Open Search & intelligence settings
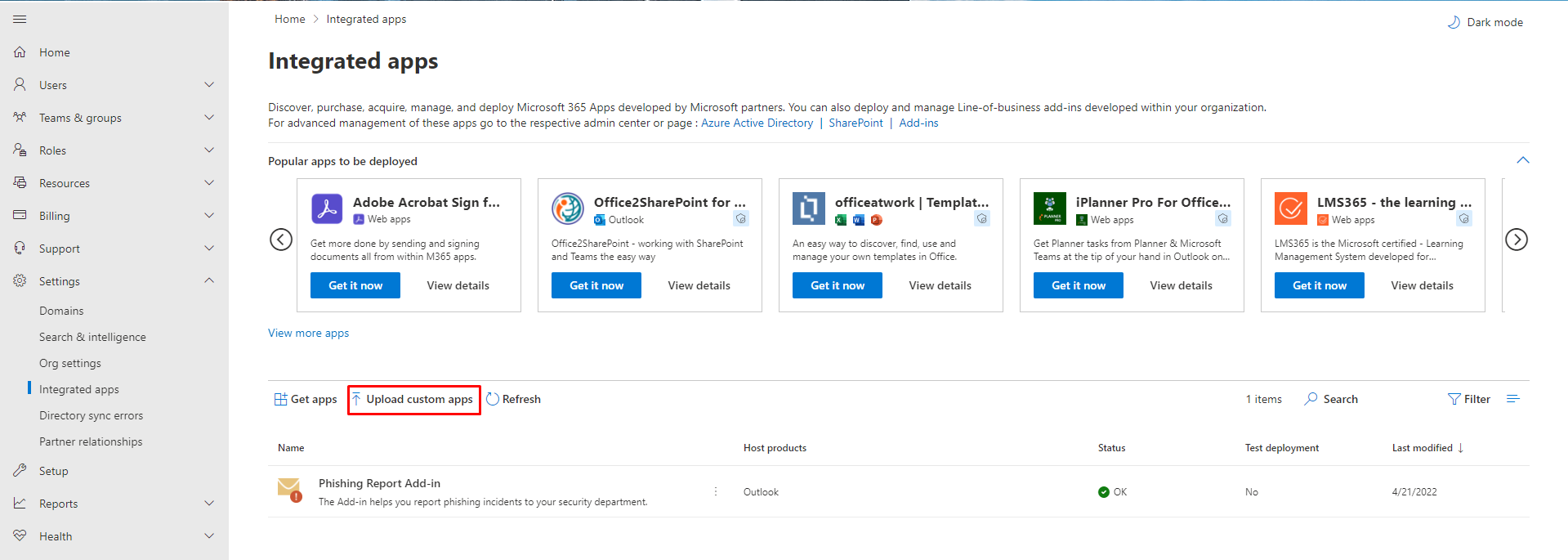 [x=92, y=337]
